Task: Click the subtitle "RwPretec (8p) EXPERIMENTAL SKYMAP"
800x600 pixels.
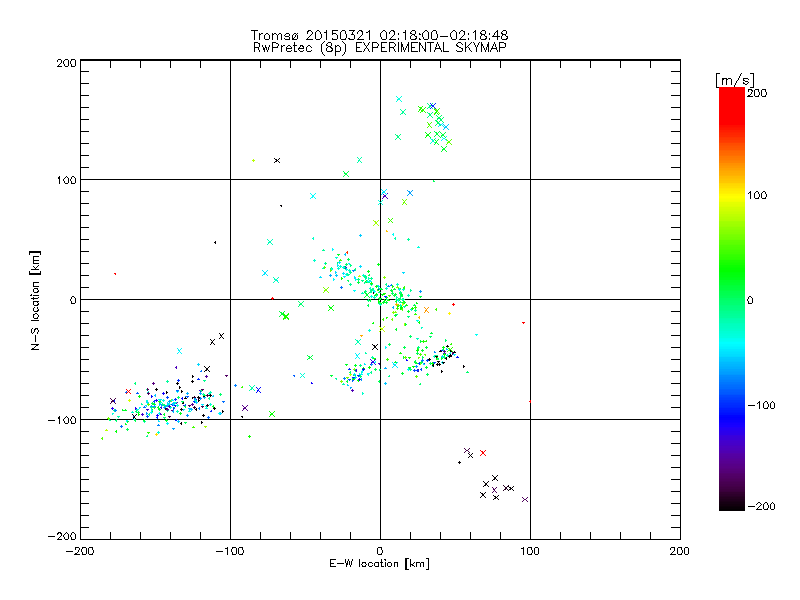Action: 380,48
